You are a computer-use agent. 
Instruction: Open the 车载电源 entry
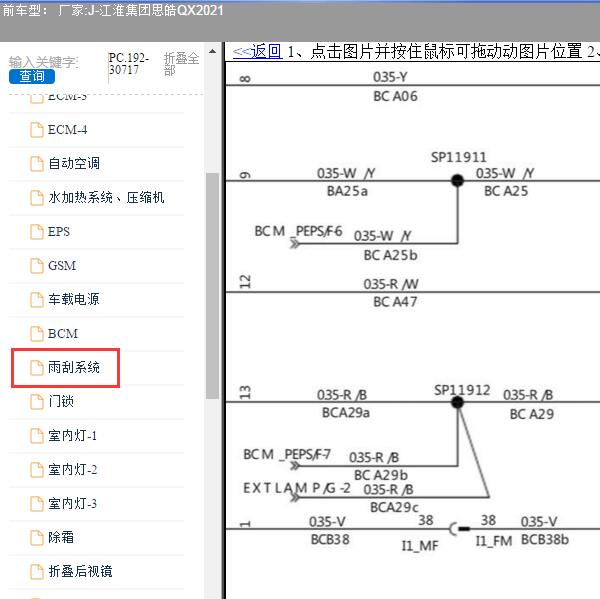[x=73, y=299]
